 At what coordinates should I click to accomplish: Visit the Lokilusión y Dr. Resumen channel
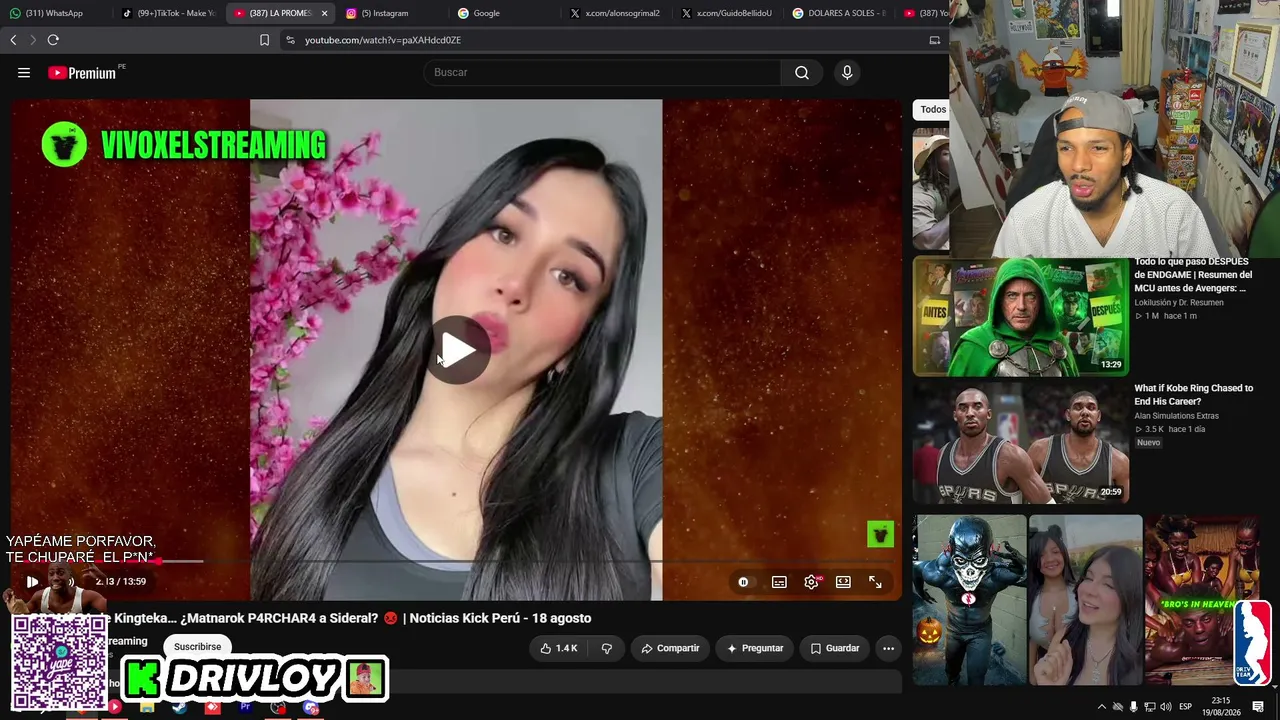1179,302
